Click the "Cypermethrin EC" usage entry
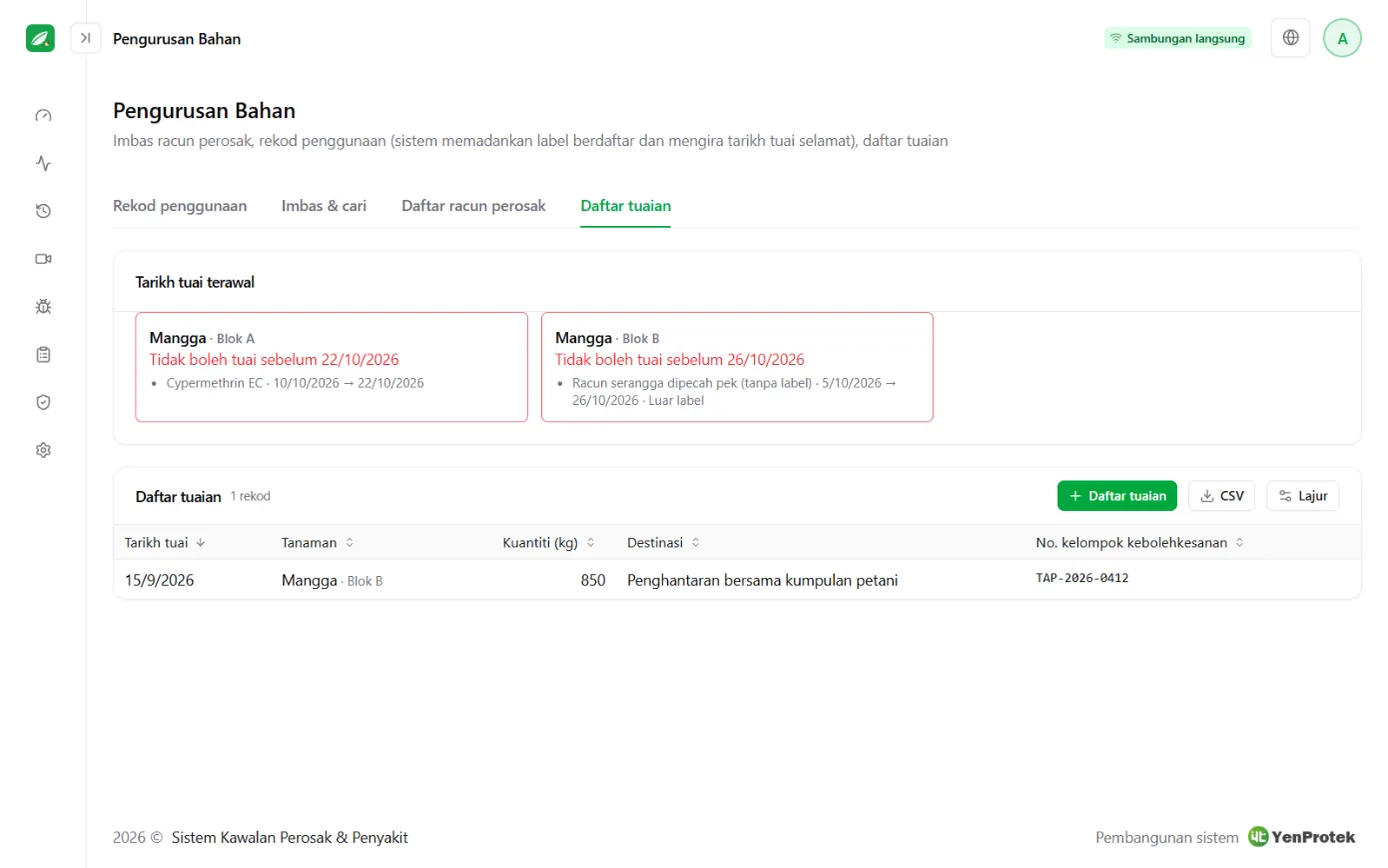Screen dimensions: 1388x868 coord(295,383)
